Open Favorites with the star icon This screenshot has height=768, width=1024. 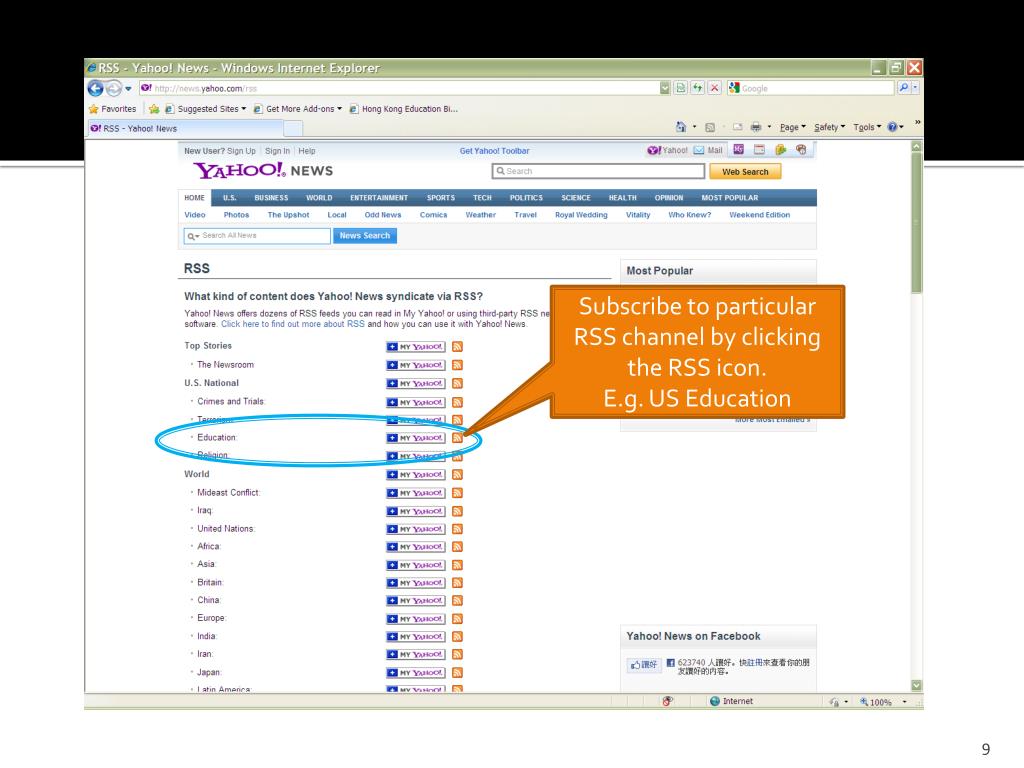(x=112, y=109)
